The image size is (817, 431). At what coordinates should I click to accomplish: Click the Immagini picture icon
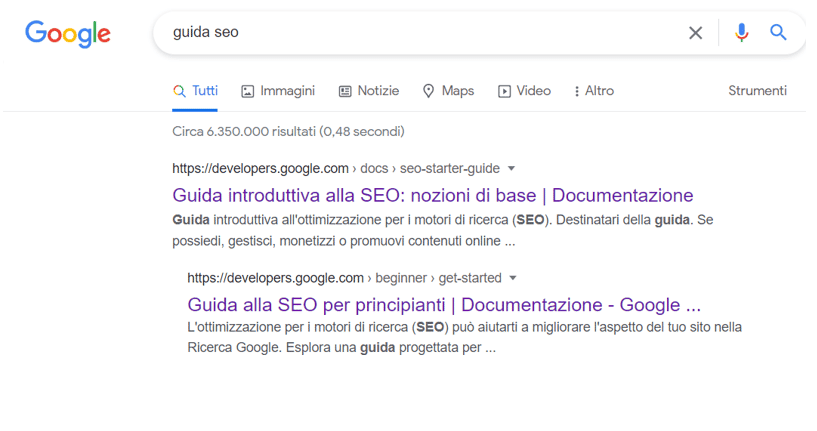[247, 92]
